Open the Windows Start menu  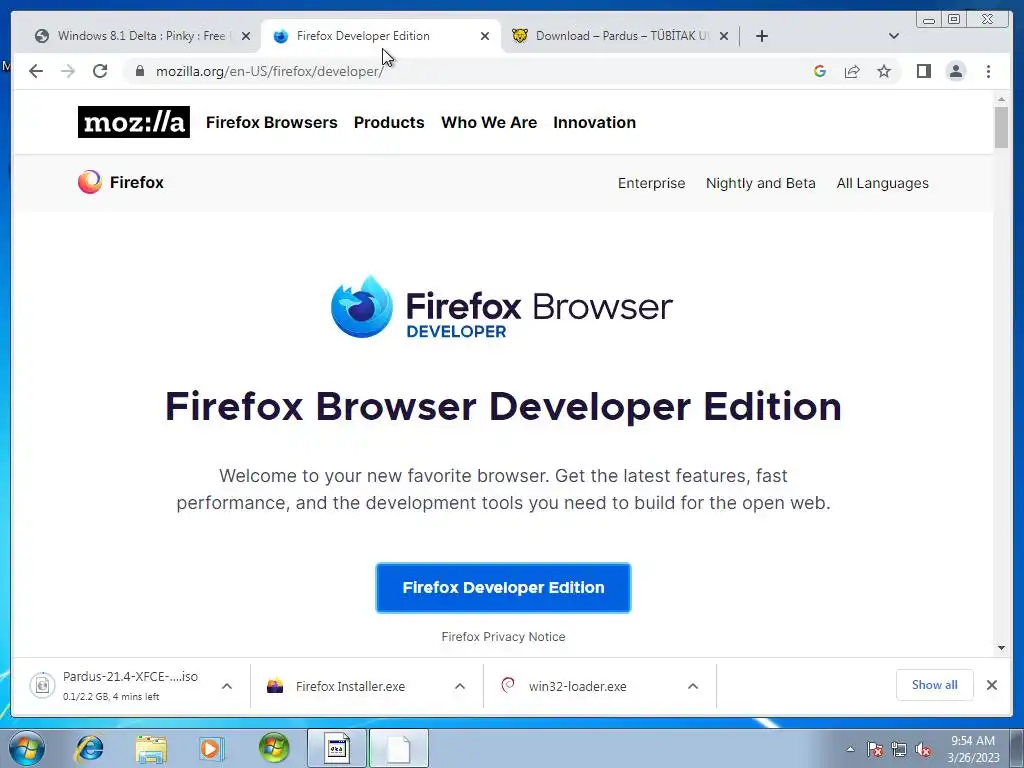pos(27,748)
